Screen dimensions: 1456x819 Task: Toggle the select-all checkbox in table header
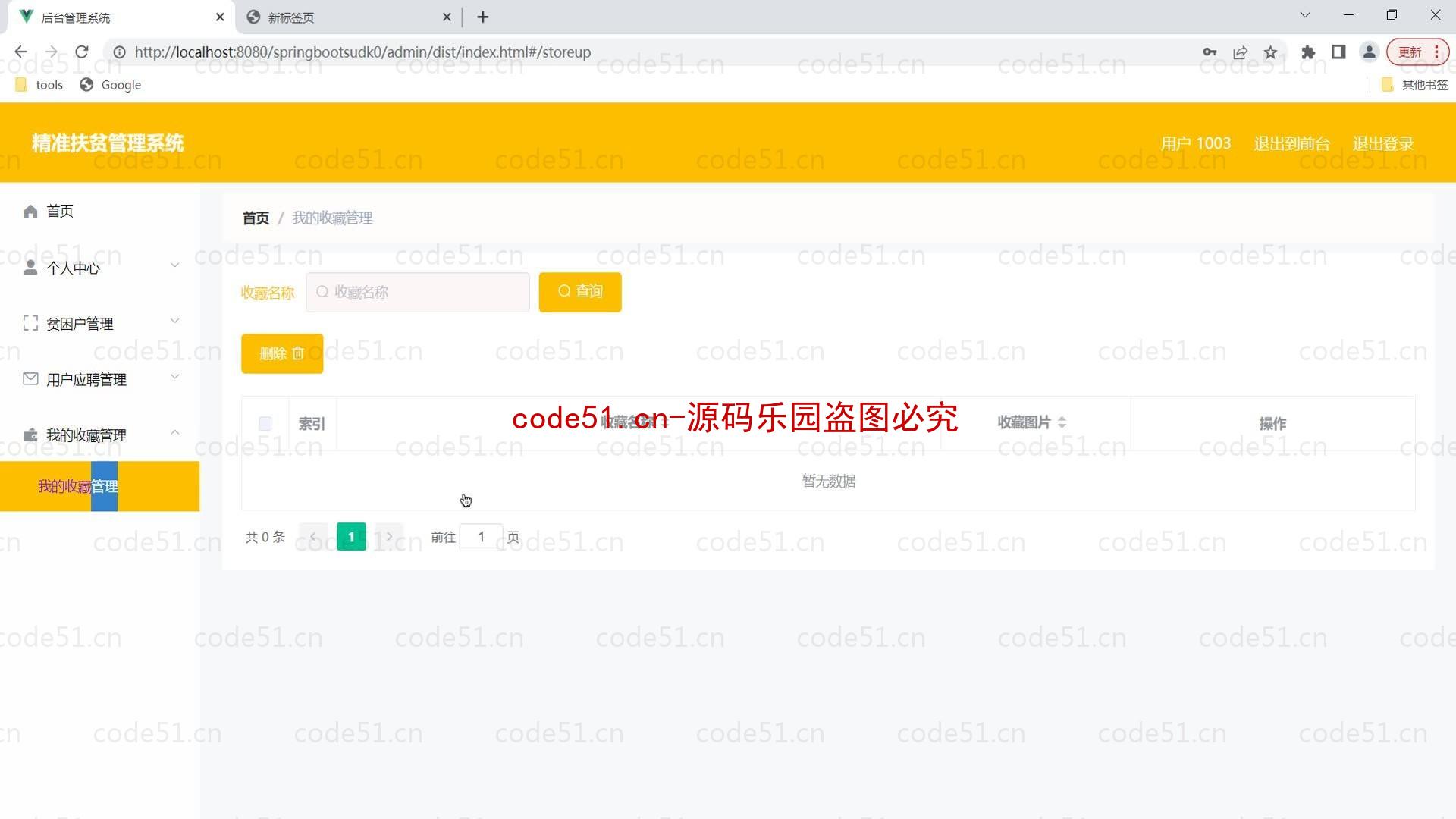click(265, 424)
